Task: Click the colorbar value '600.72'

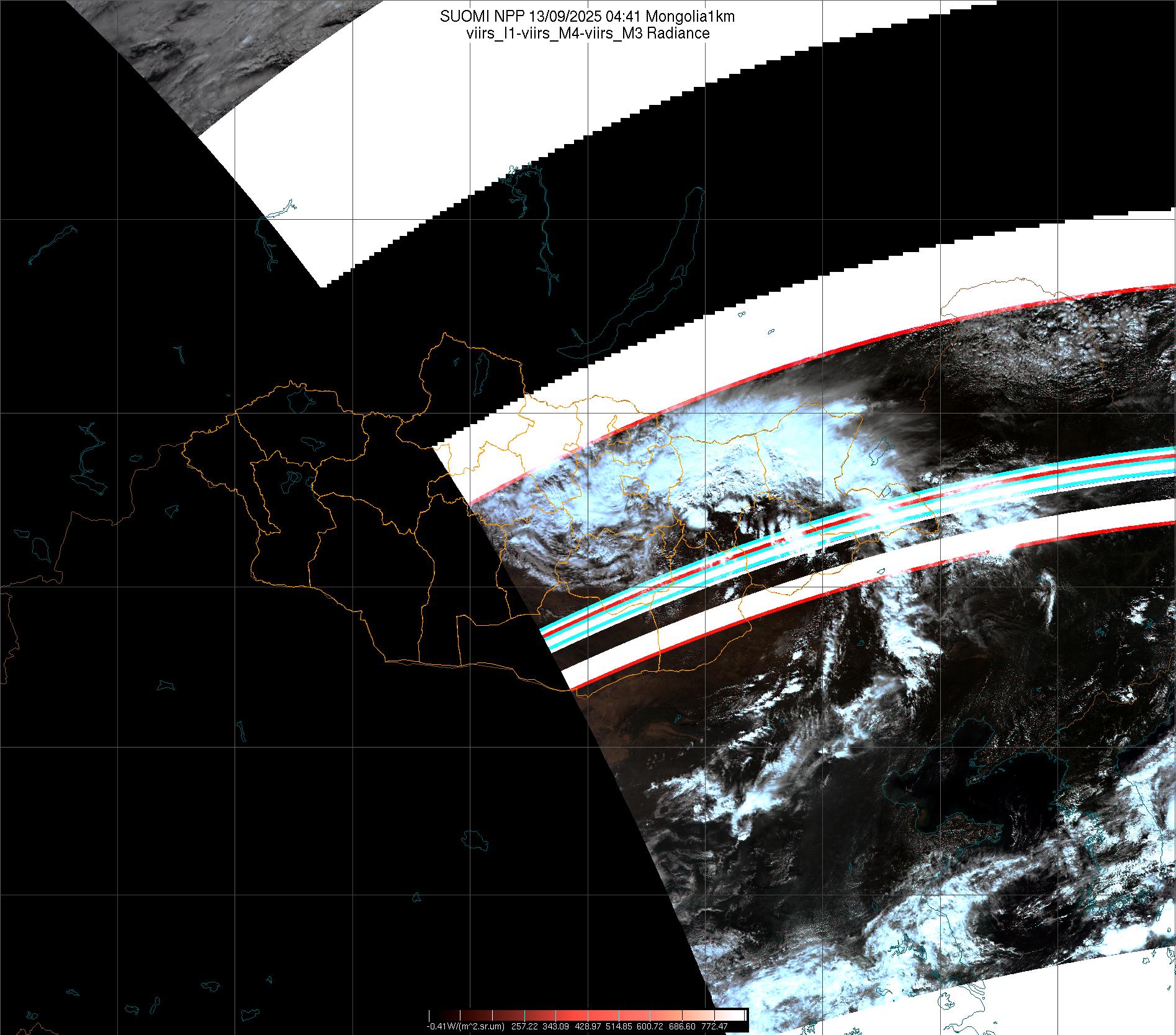Action: pyautogui.click(x=650, y=1026)
